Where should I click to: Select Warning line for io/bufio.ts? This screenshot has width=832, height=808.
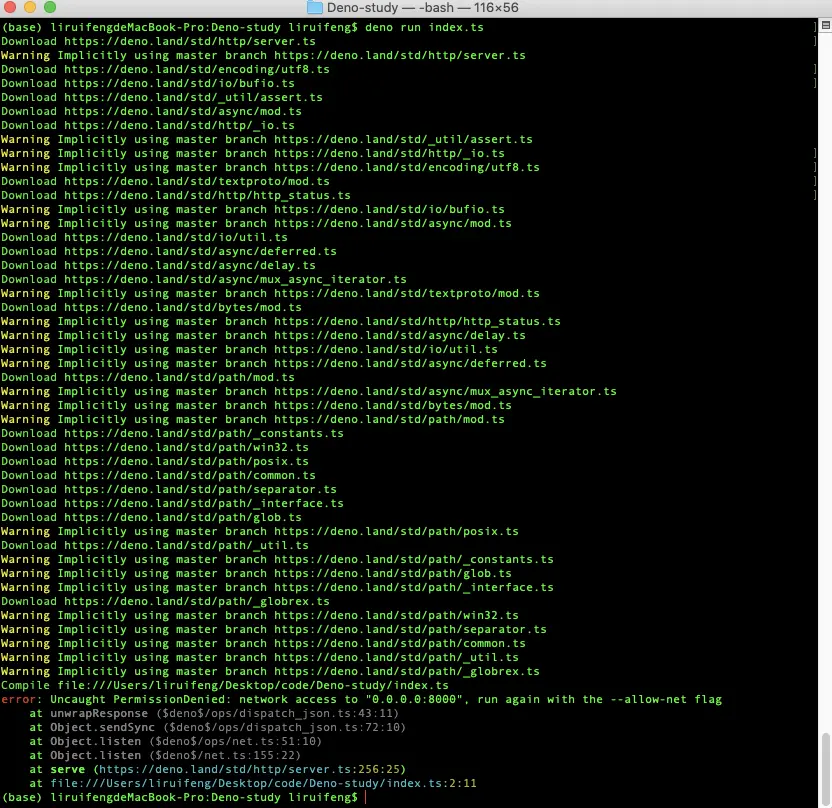tap(253, 209)
